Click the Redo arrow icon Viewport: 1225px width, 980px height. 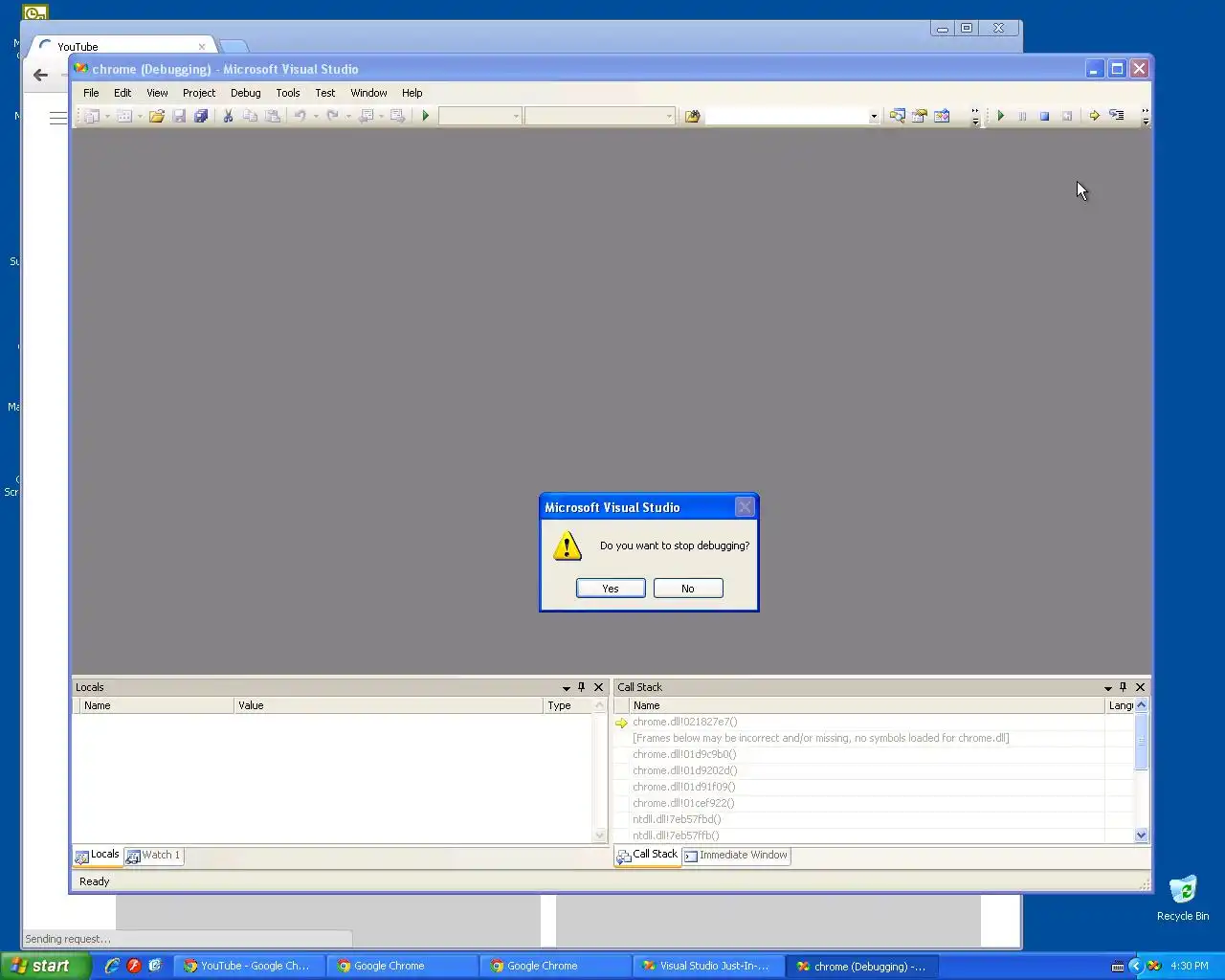pyautogui.click(x=333, y=116)
